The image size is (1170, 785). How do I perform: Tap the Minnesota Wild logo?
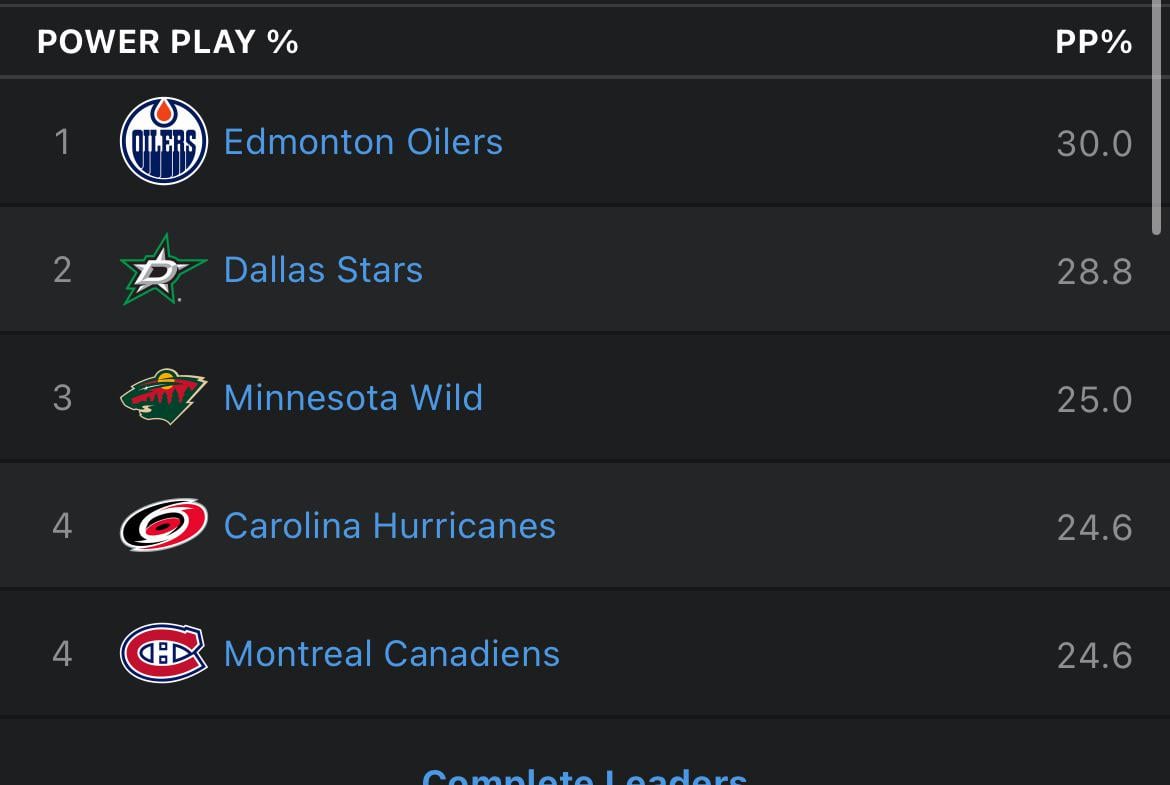164,397
